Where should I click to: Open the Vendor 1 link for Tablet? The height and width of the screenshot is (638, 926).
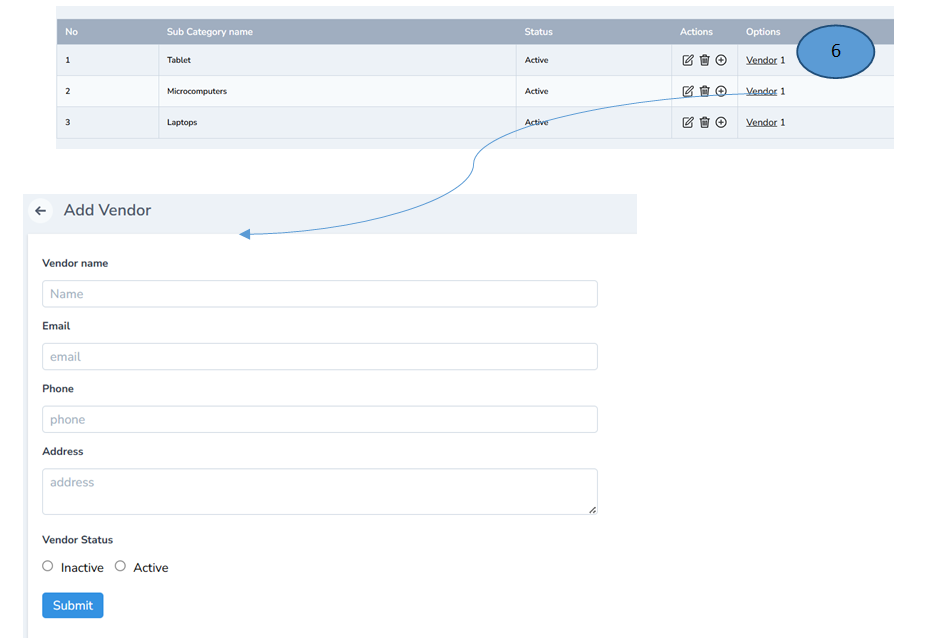[x=761, y=60]
